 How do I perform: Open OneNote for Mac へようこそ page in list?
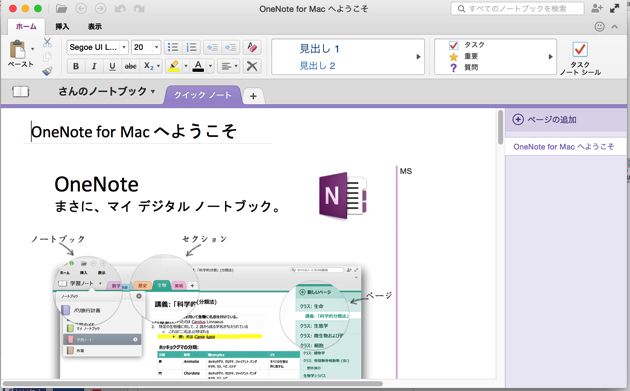[565, 147]
